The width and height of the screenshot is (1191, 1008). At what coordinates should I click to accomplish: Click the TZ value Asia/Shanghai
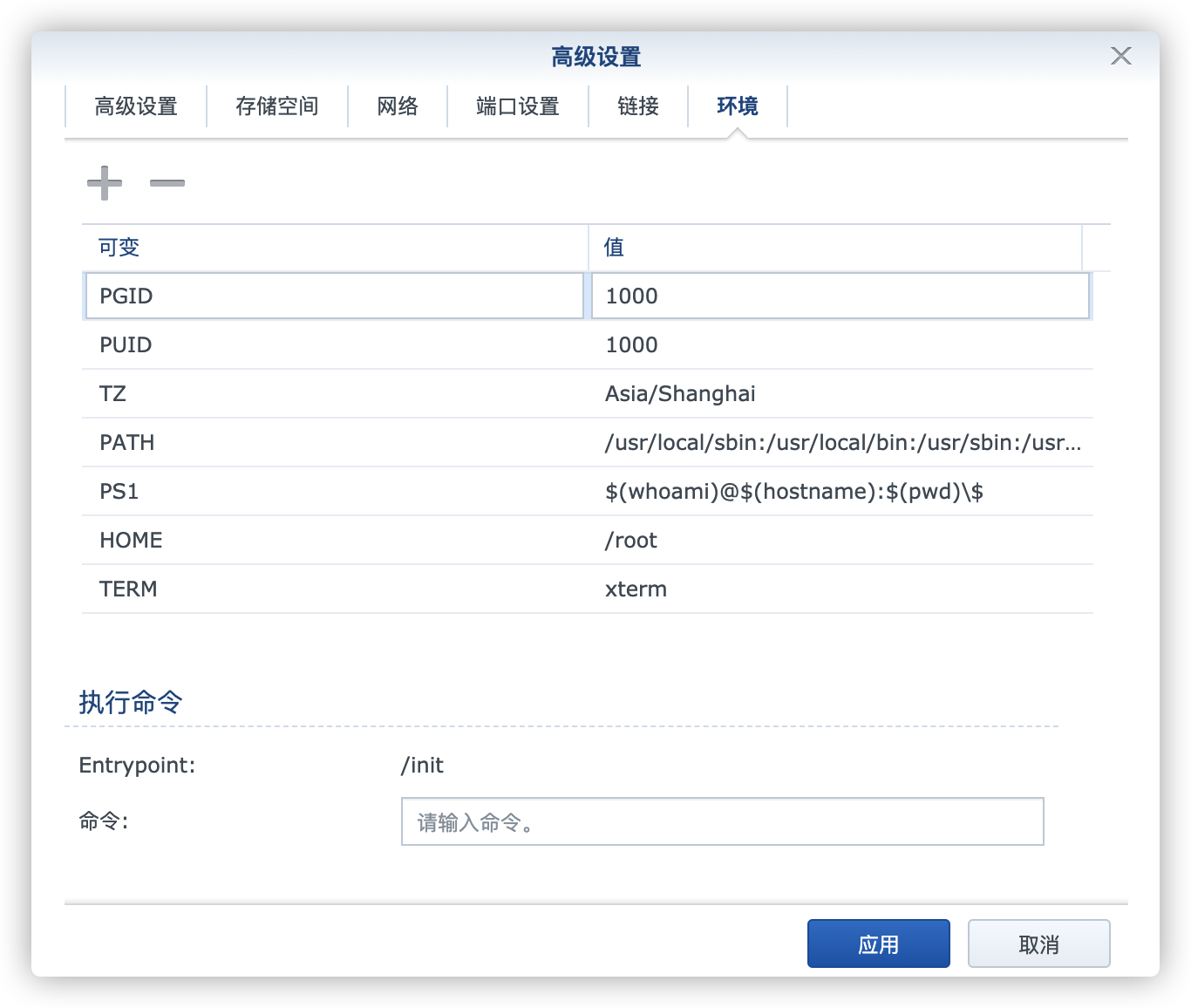(x=680, y=394)
